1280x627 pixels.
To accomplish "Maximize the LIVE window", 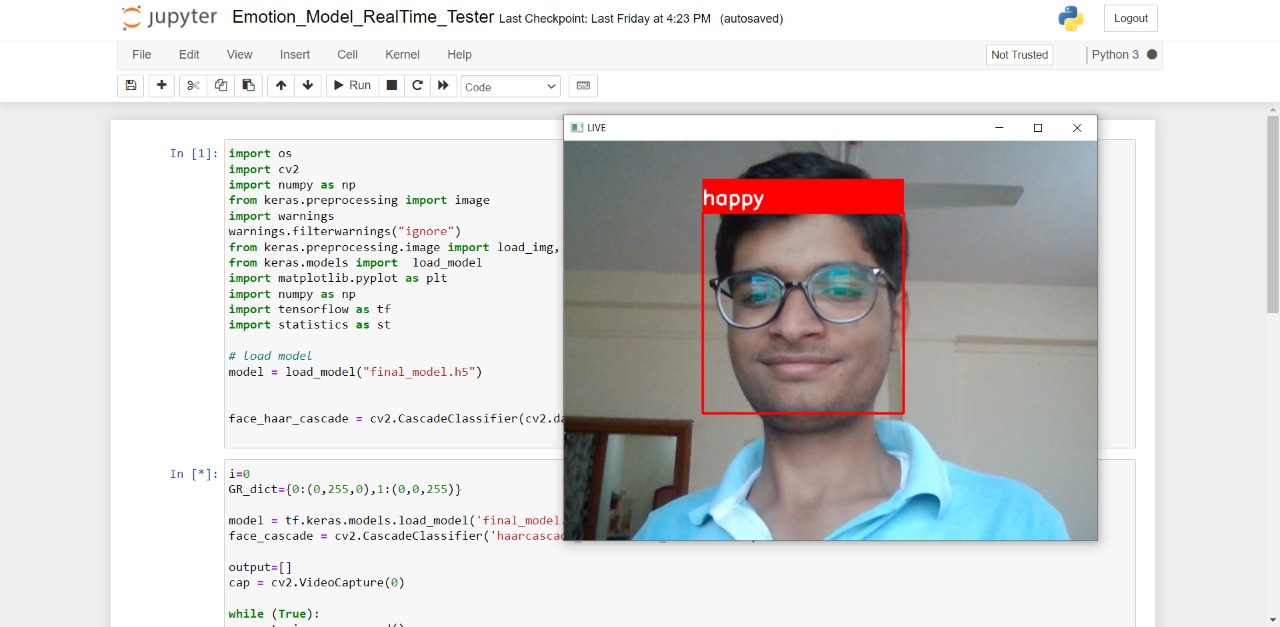I will tap(1038, 128).
